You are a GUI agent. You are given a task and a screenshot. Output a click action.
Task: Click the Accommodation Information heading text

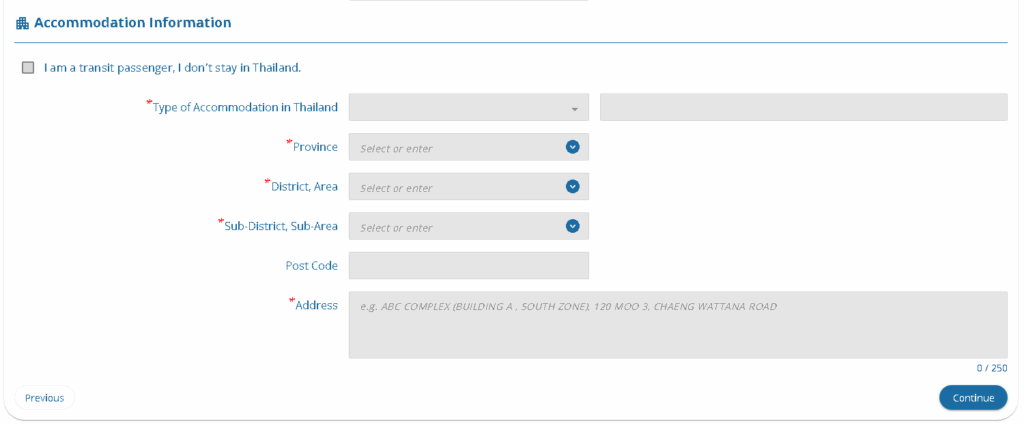pos(133,22)
